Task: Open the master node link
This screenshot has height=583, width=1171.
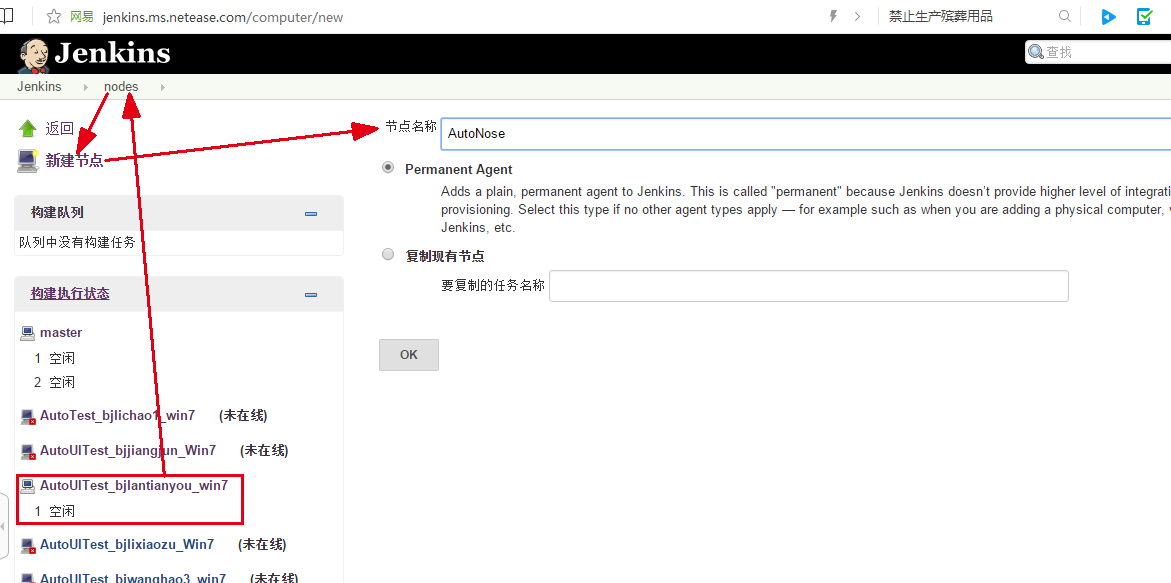Action: [x=61, y=332]
